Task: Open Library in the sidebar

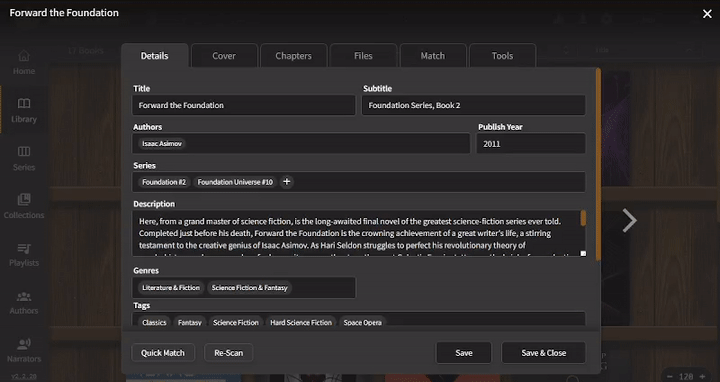Action: click(x=24, y=111)
